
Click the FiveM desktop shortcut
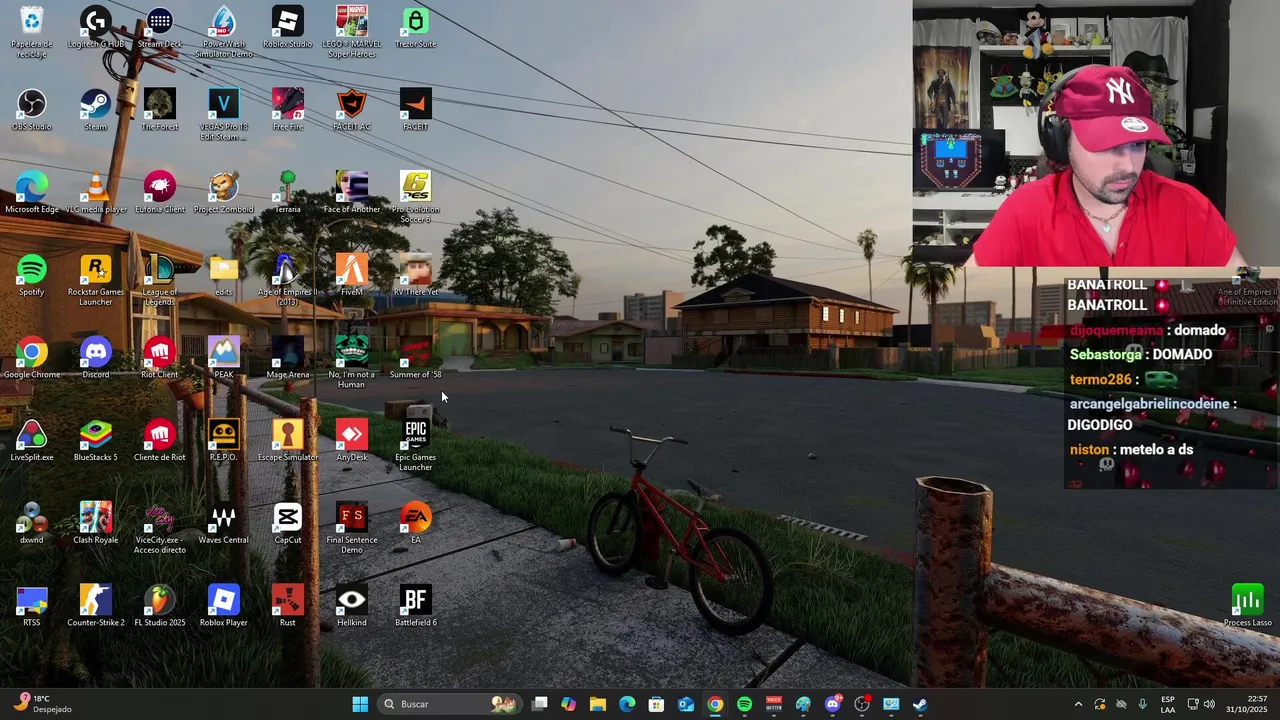pos(352,276)
